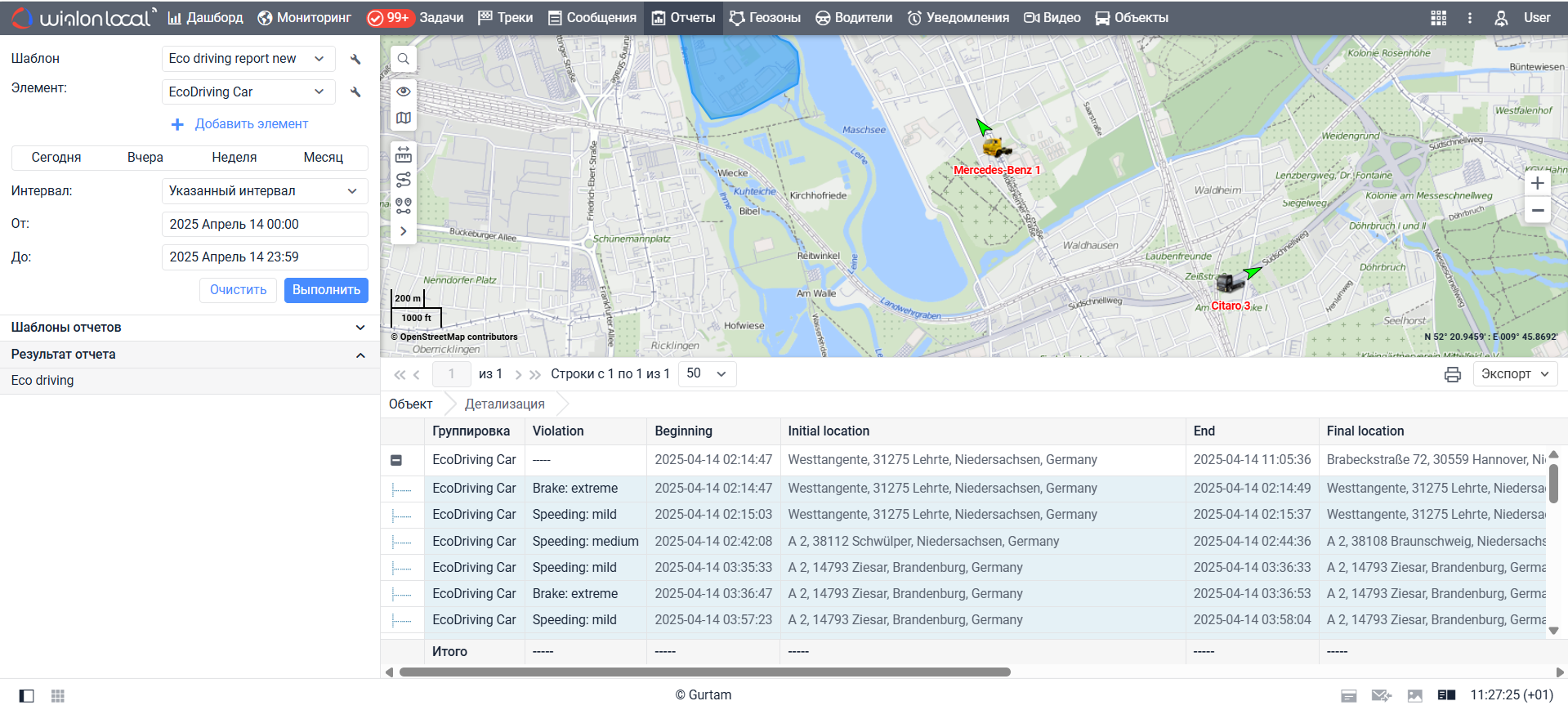
Task: Open the Геозоны menu item
Action: pyautogui.click(x=765, y=18)
